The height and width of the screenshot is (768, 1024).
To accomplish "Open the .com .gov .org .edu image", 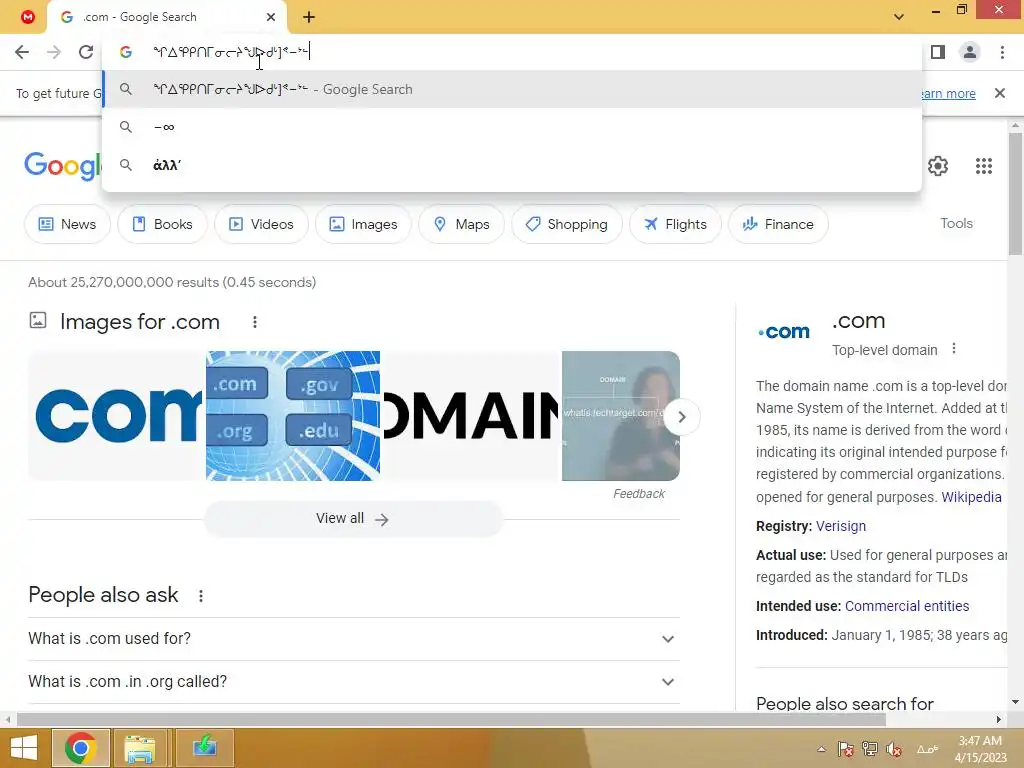I will coord(293,416).
